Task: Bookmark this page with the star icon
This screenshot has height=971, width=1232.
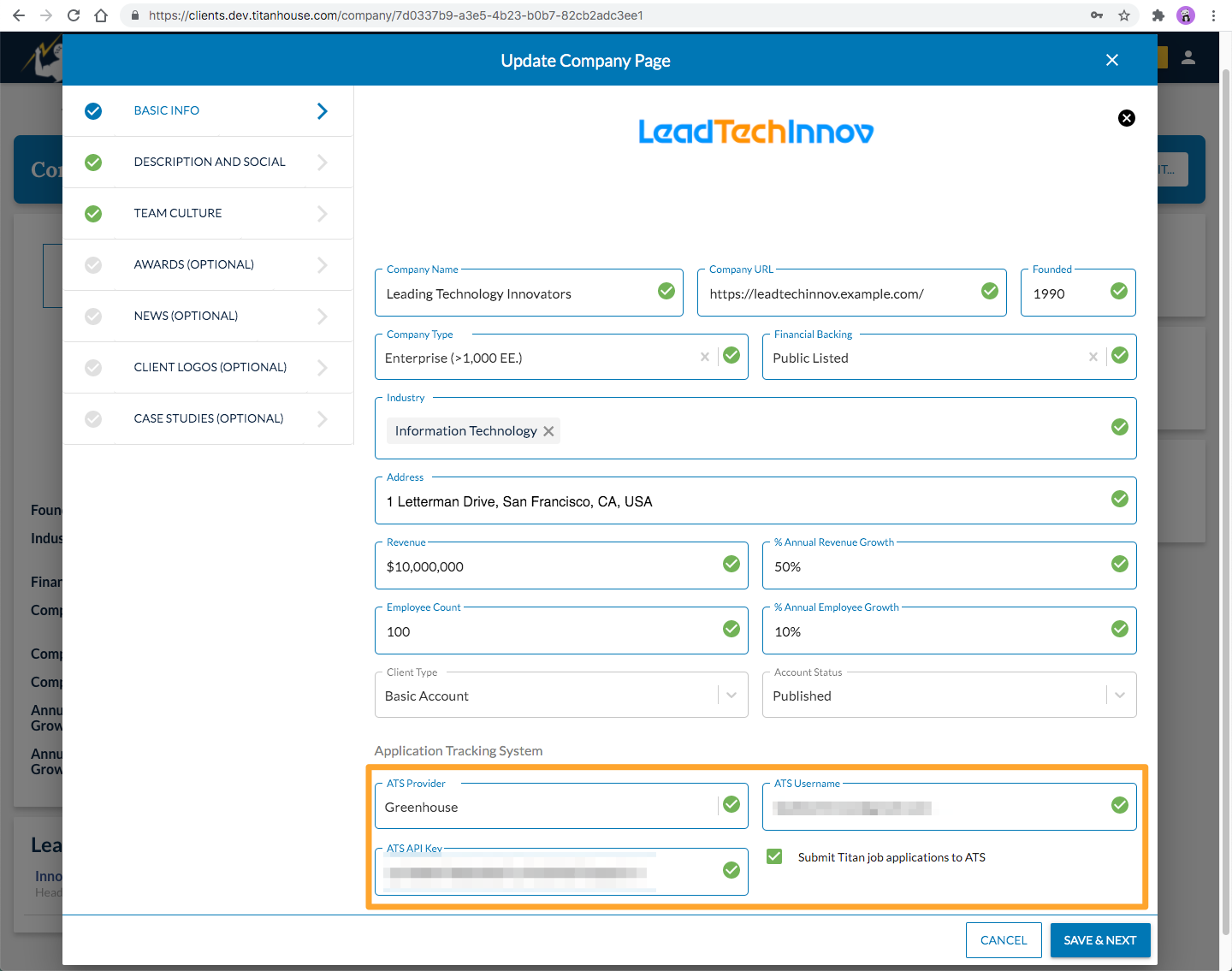Action: tap(1124, 15)
